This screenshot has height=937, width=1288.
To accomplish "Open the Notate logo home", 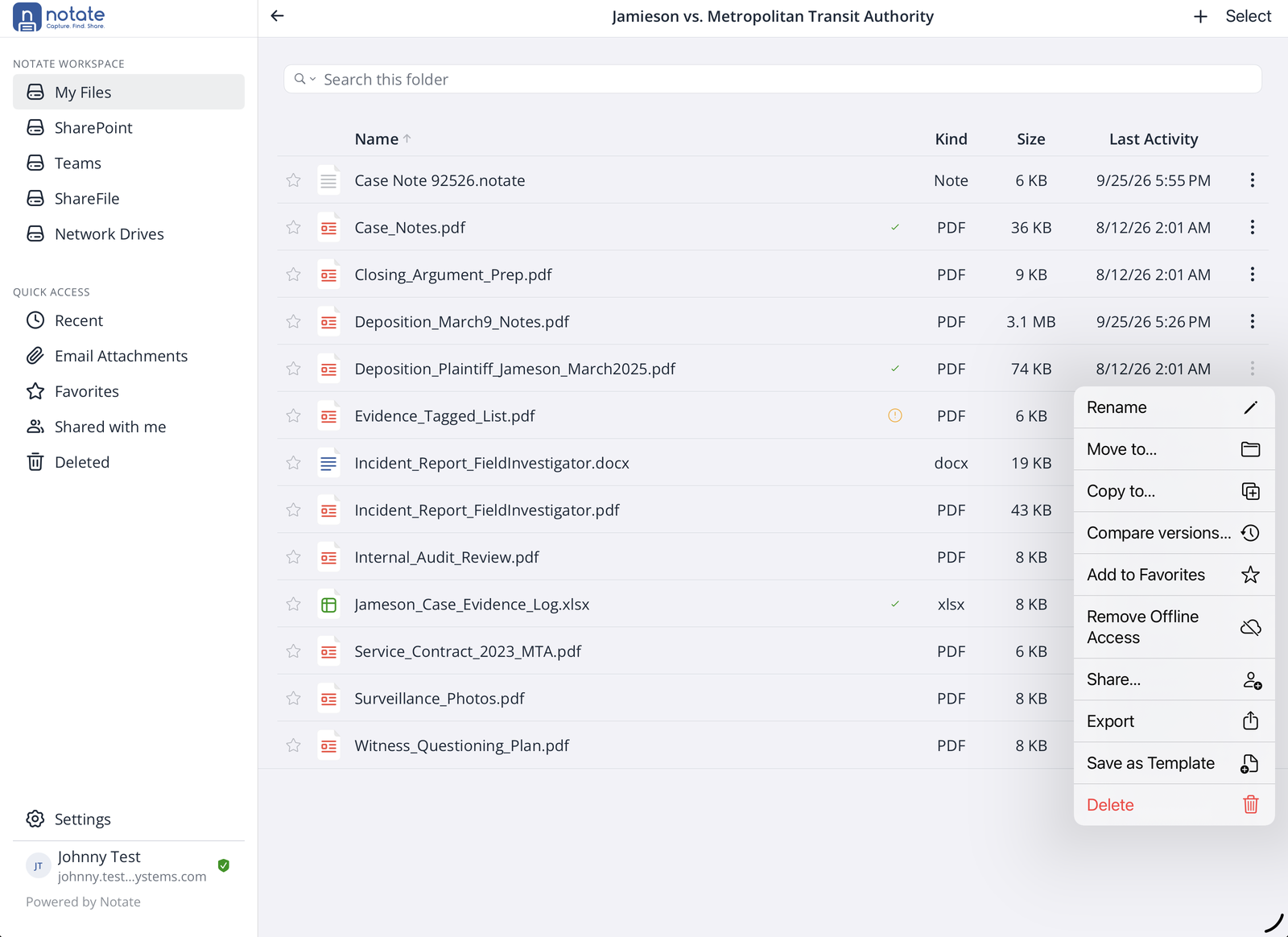I will 60,17.
